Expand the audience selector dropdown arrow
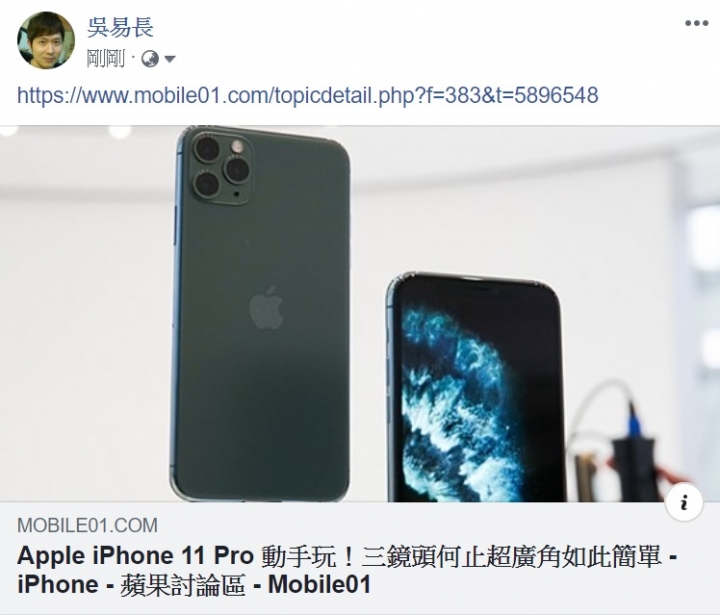This screenshot has width=720, height=615. [169, 59]
